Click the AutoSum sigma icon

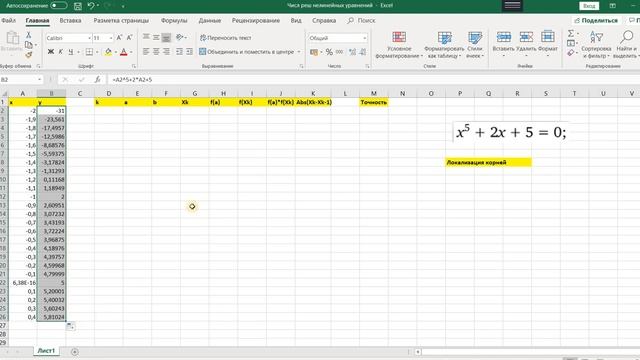click(571, 33)
